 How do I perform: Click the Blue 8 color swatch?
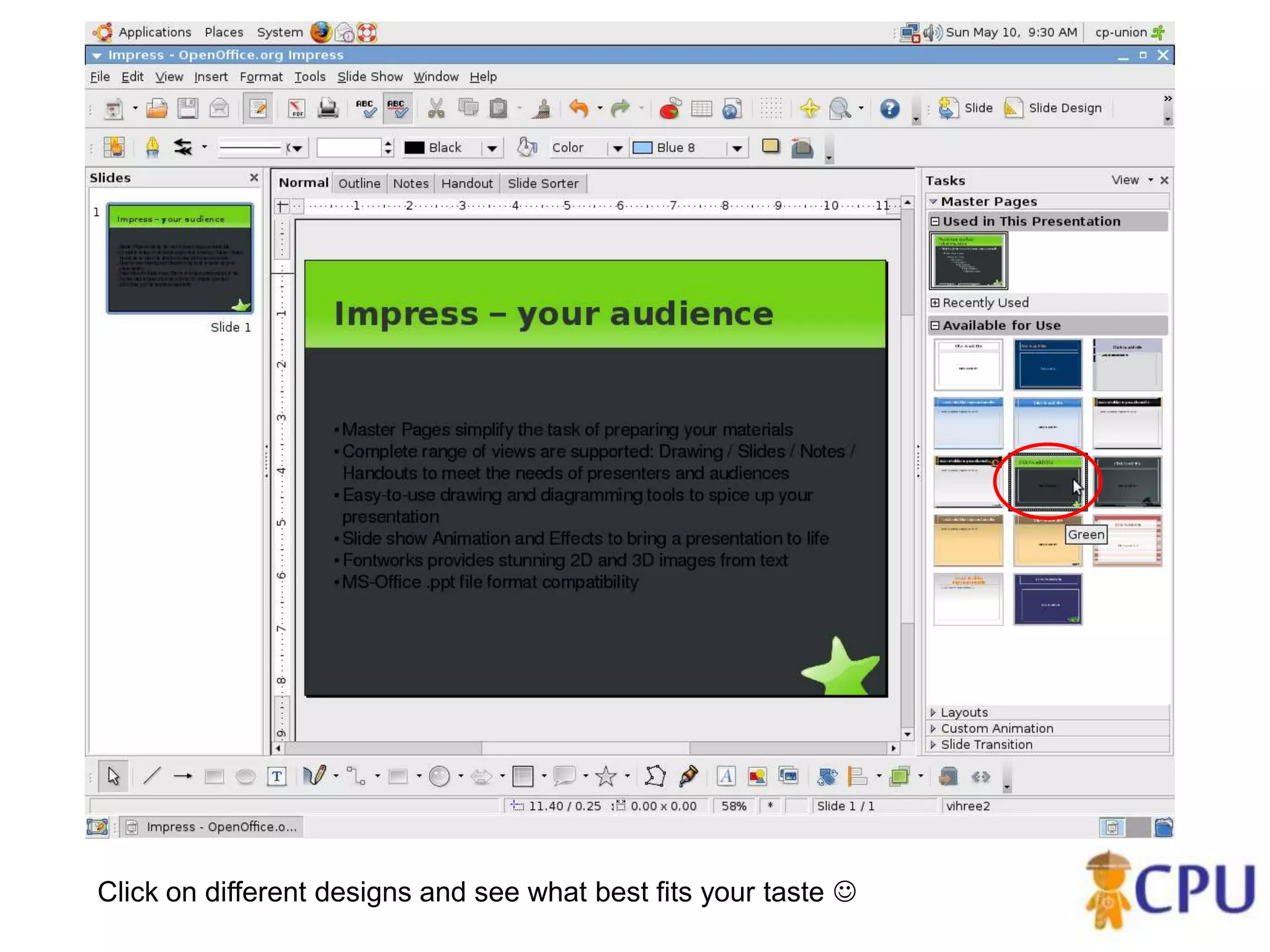coord(642,148)
